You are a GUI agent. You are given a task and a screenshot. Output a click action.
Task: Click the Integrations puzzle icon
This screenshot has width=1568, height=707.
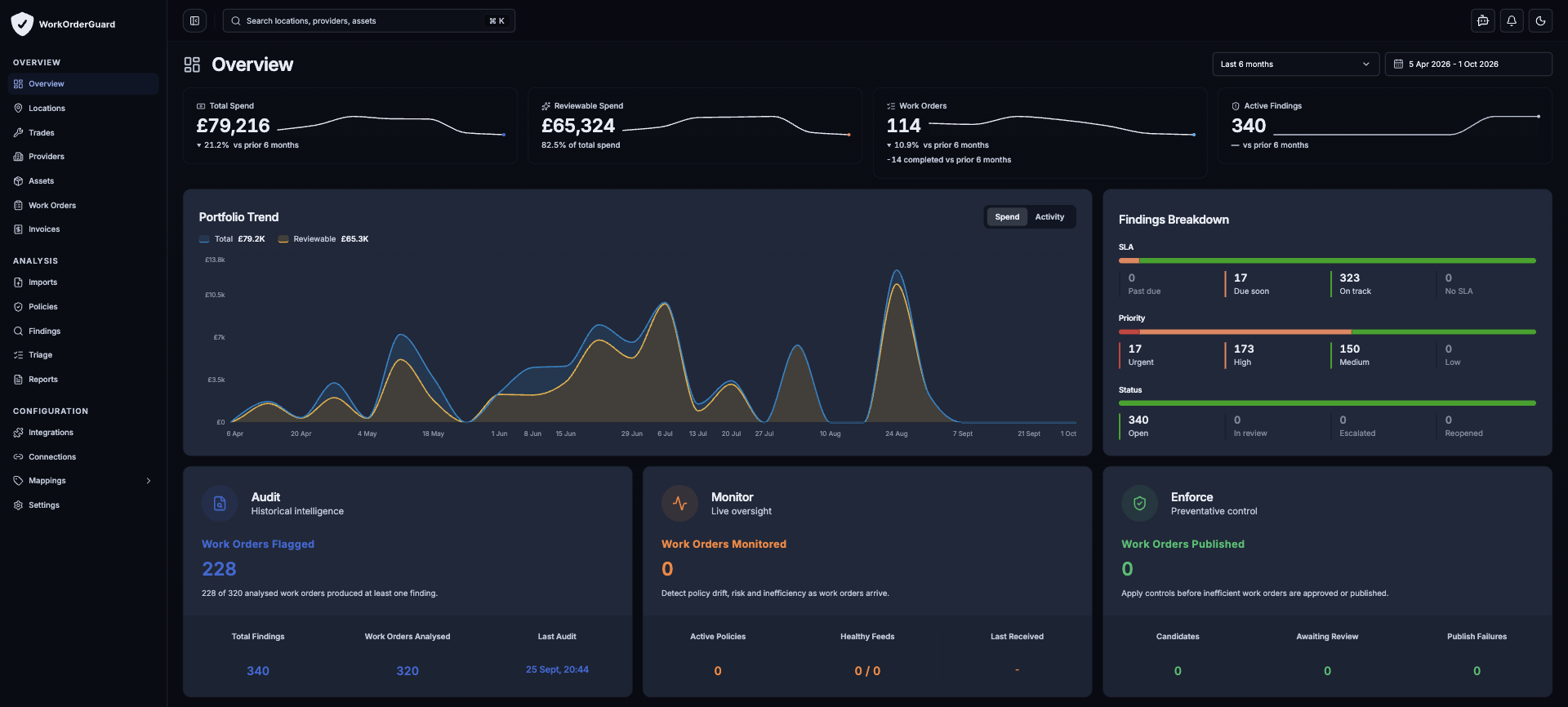coord(18,433)
